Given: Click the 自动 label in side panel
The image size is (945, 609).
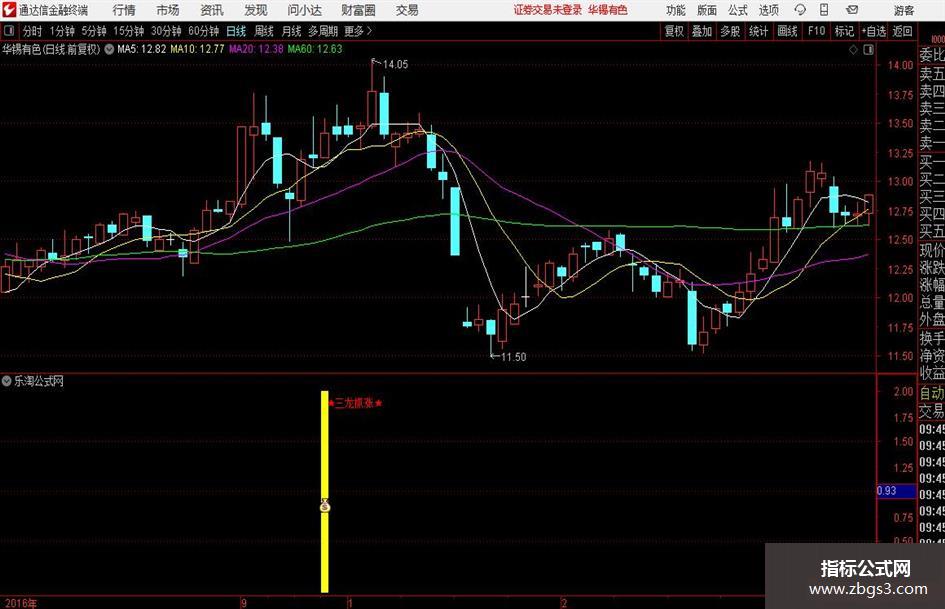Looking at the screenshot, I should [932, 393].
